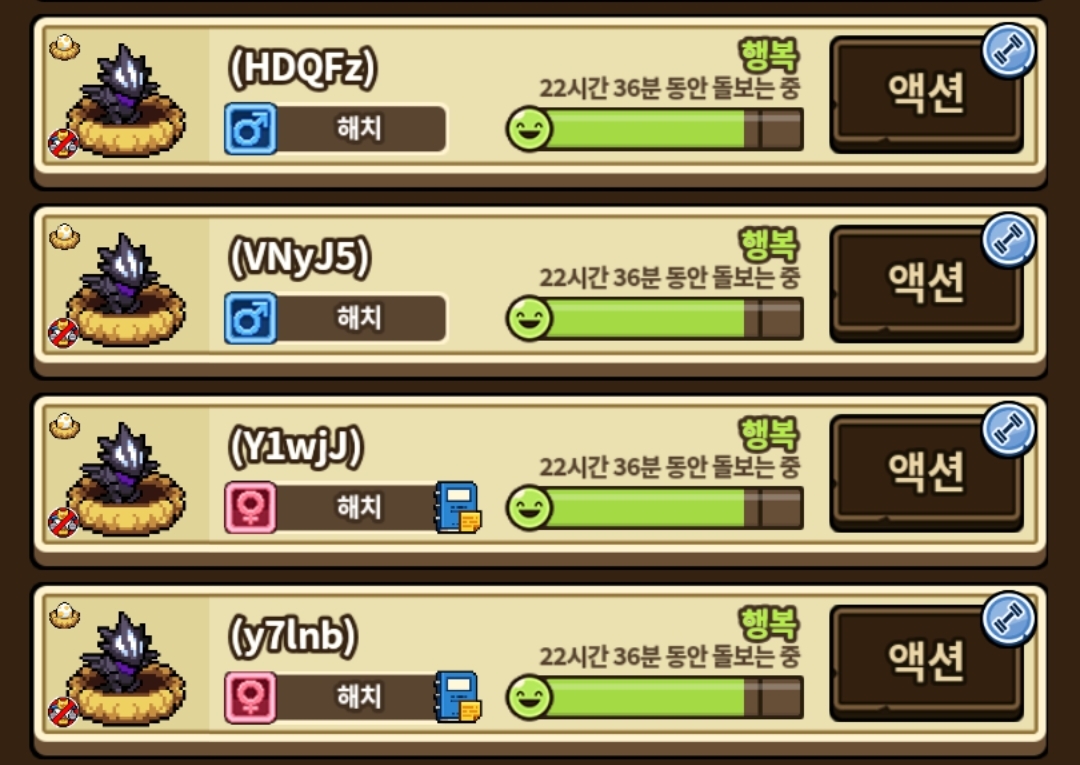Screen dimensions: 1080x765
Task: Click the female gender icon for y7lnb
Action: pos(251,698)
